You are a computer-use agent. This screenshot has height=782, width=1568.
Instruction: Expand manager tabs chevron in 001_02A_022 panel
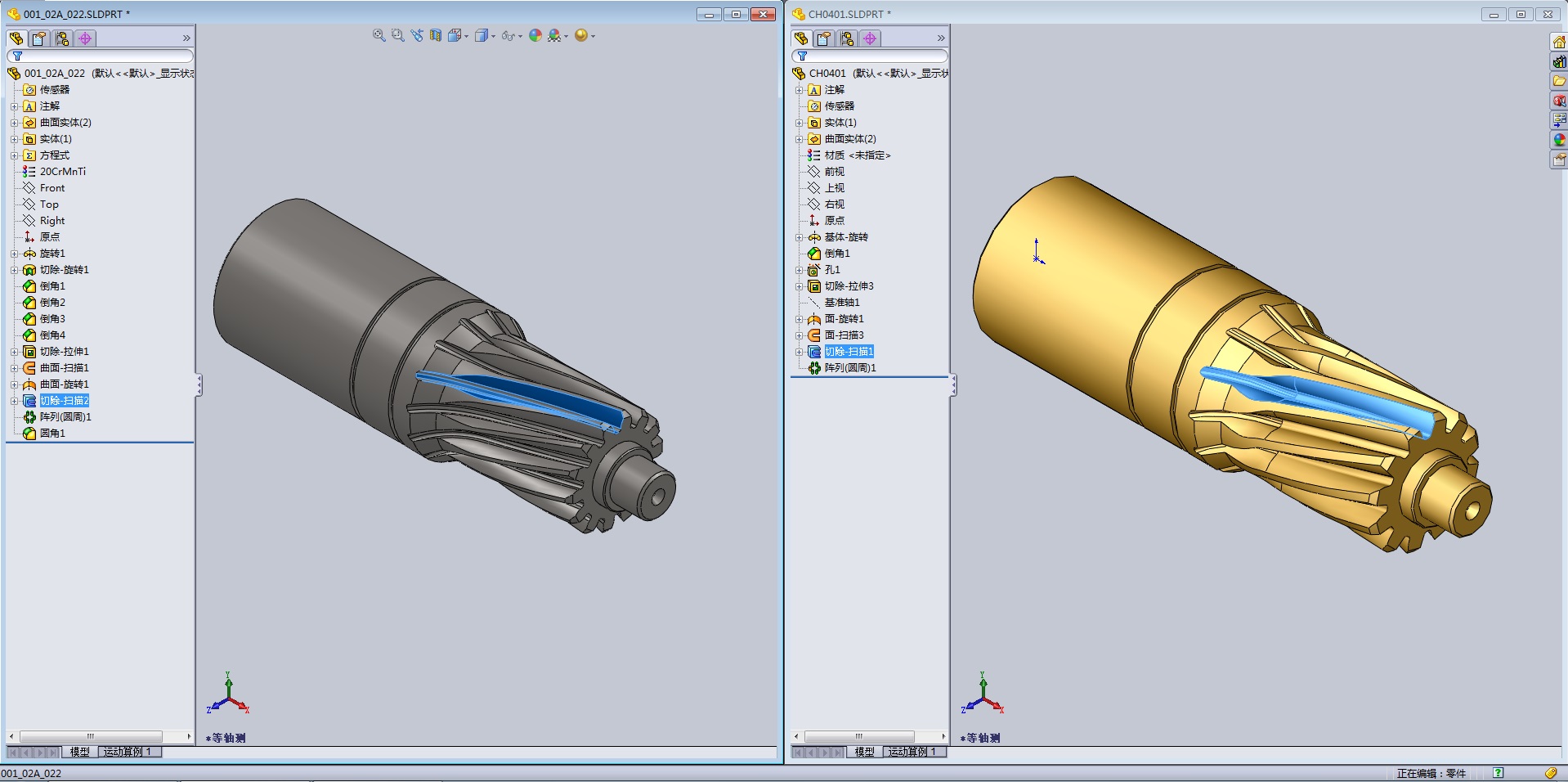click(x=186, y=38)
